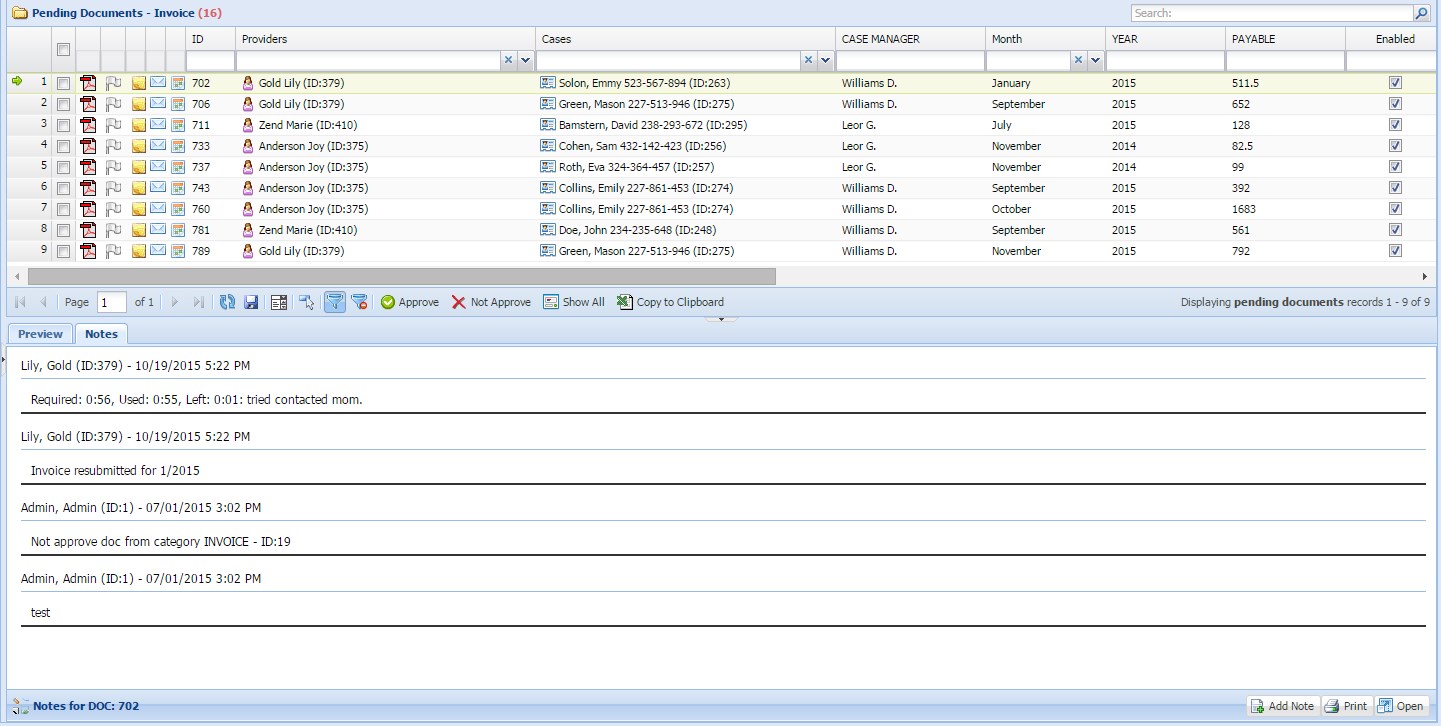1441x726 pixels.
Task: Open PDF icon for document 743
Action: 89,188
